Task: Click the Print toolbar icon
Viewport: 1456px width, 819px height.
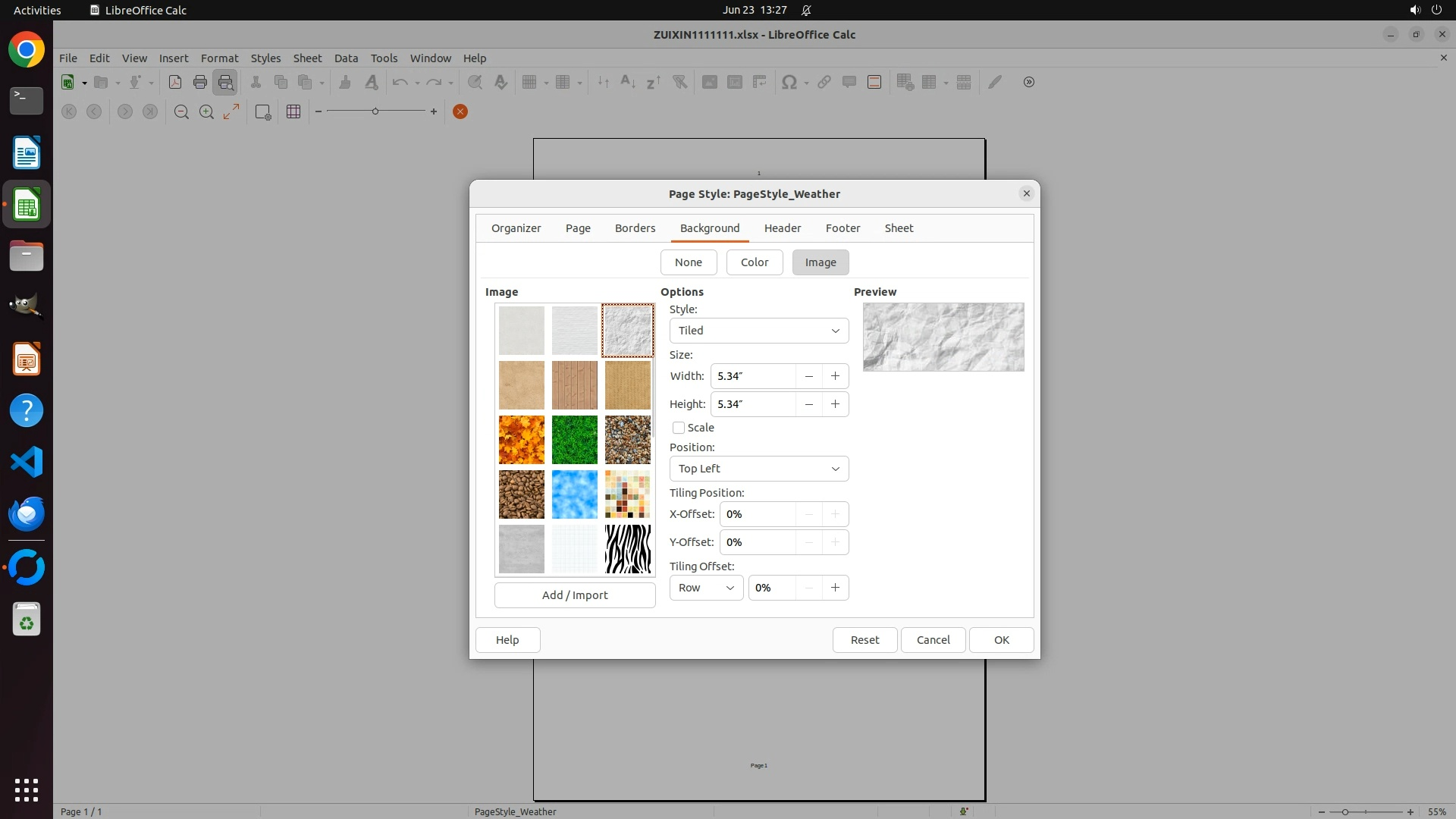Action: click(200, 83)
